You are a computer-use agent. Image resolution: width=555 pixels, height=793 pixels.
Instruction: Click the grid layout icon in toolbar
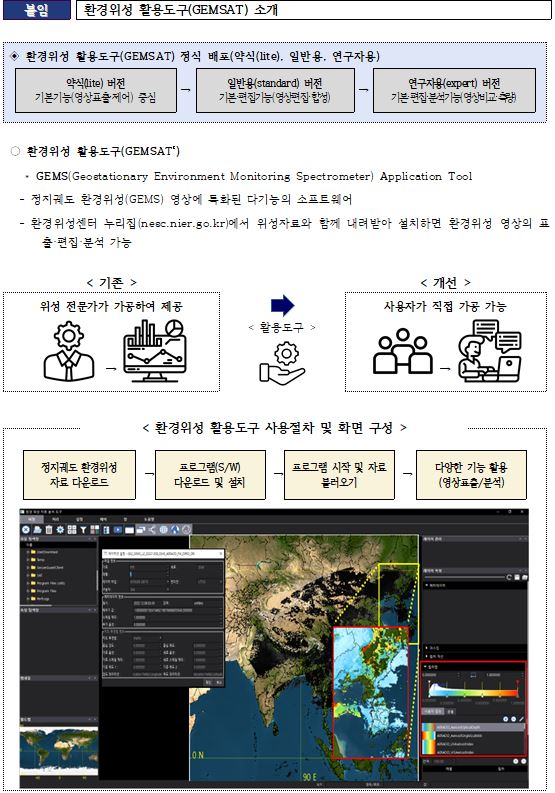click(72, 530)
